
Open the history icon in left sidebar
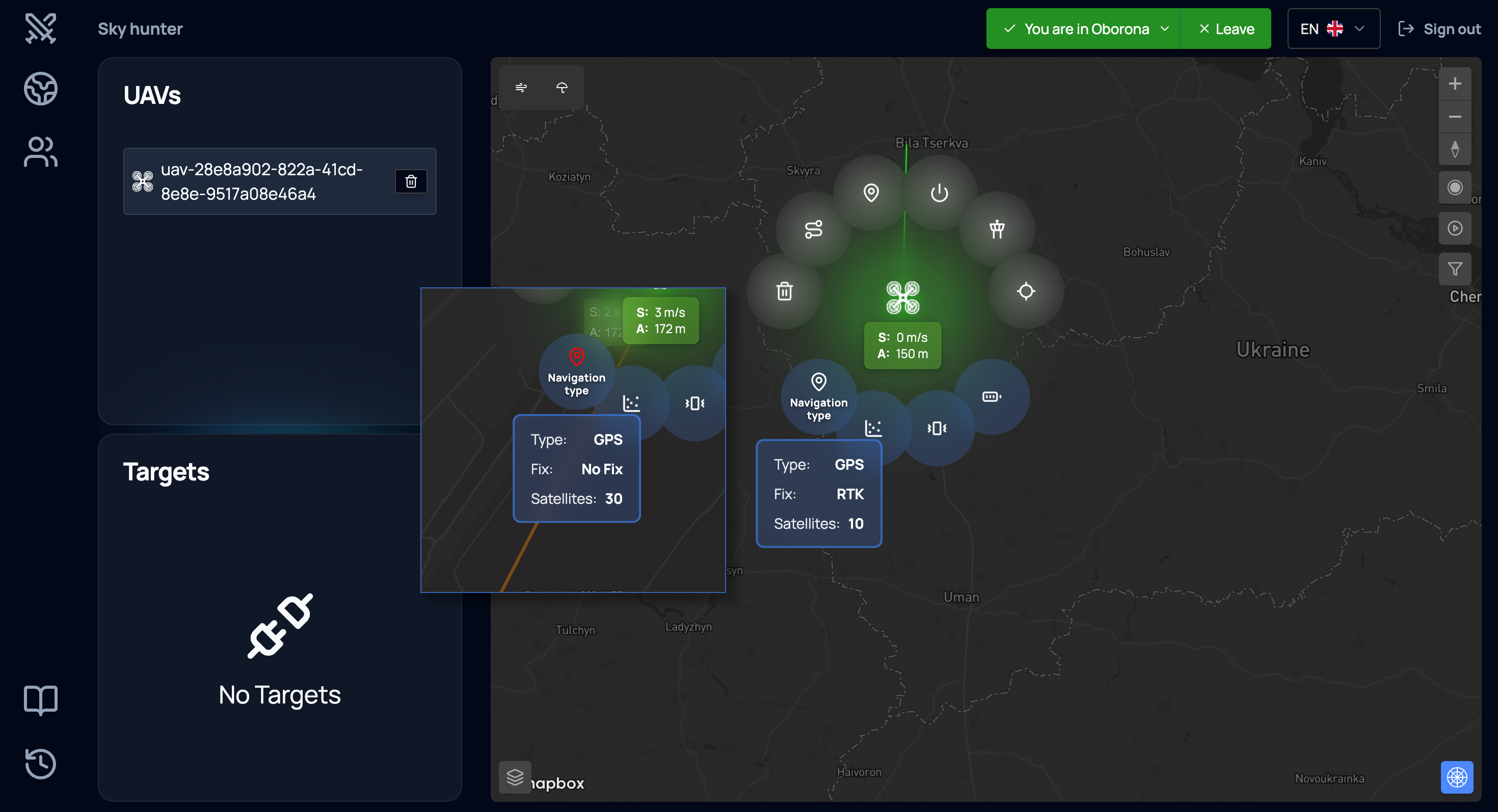41,763
